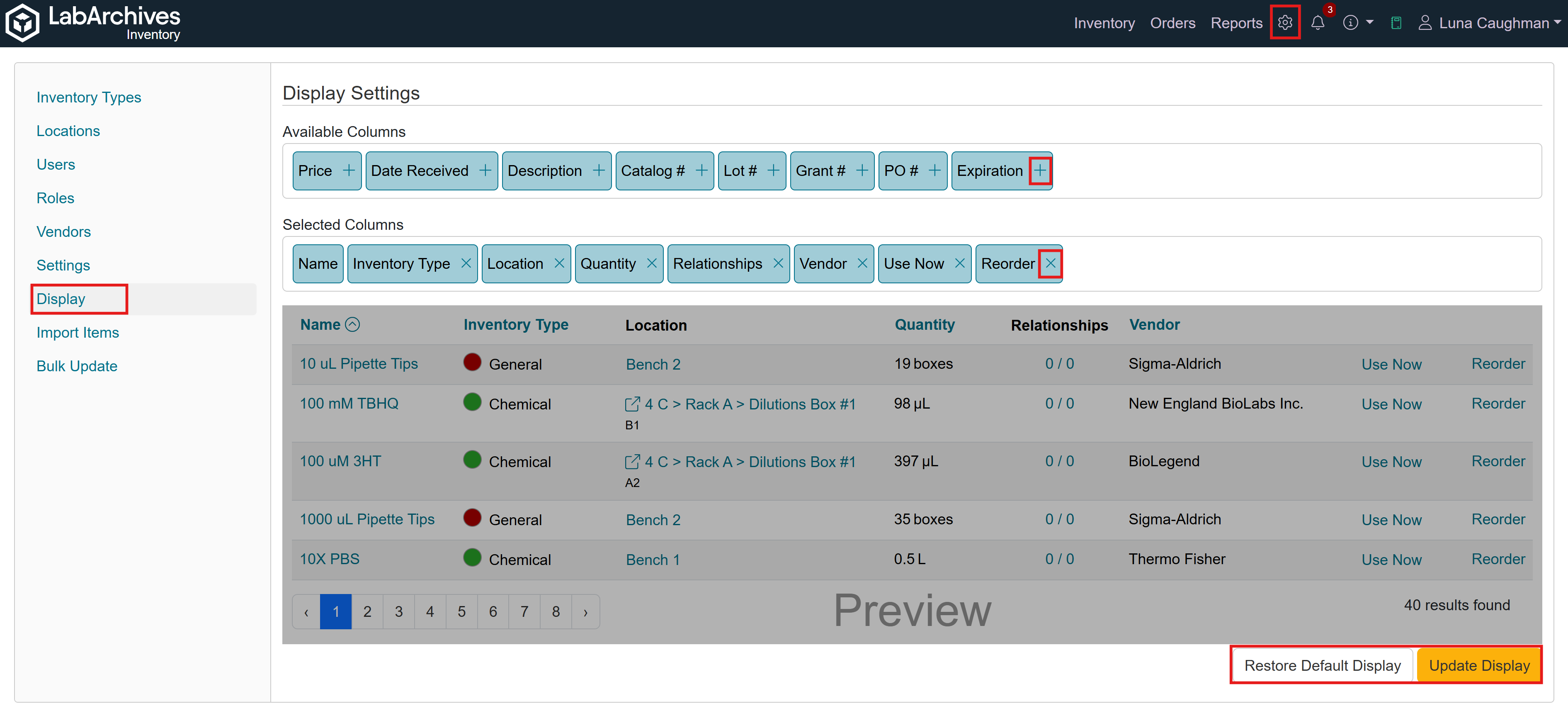The height and width of the screenshot is (711, 1568).
Task: Remove the Inventory Type column
Action: click(x=466, y=264)
